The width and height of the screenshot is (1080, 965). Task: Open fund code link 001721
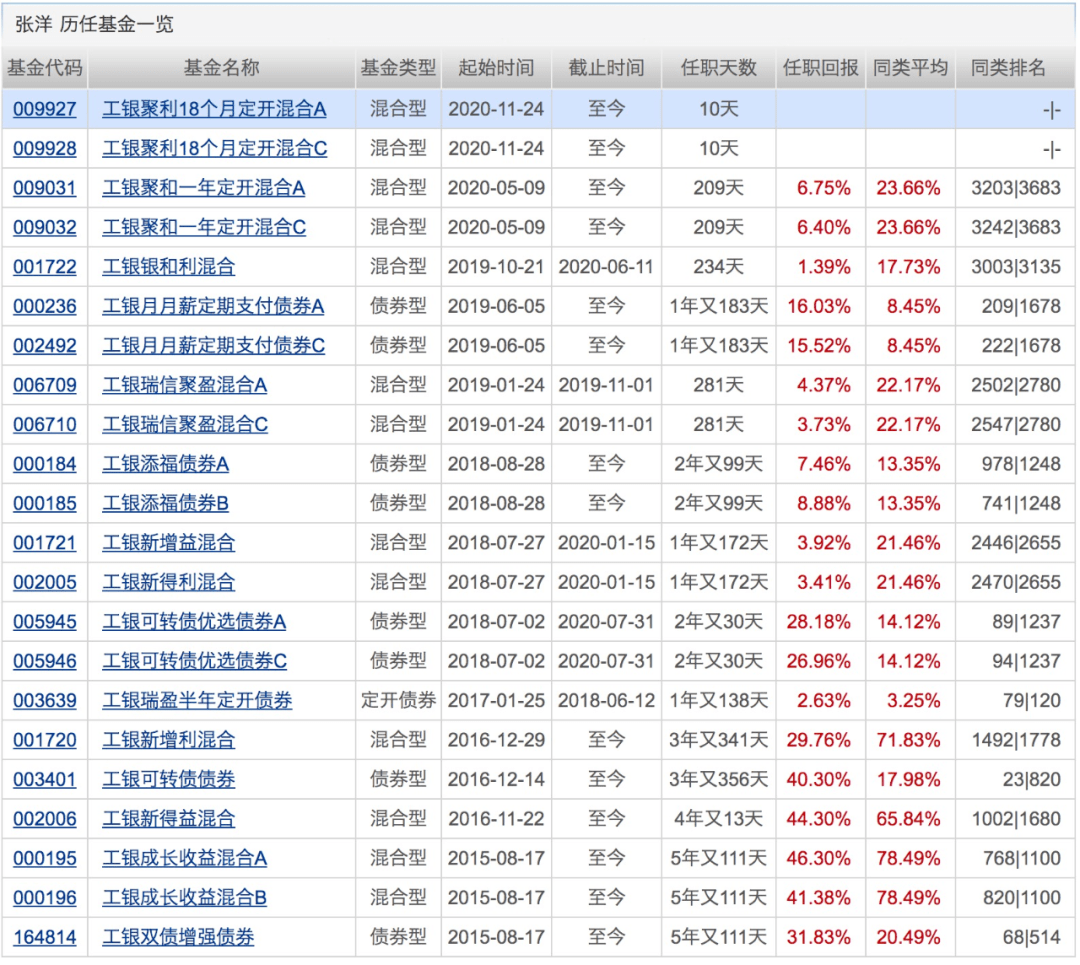45,543
